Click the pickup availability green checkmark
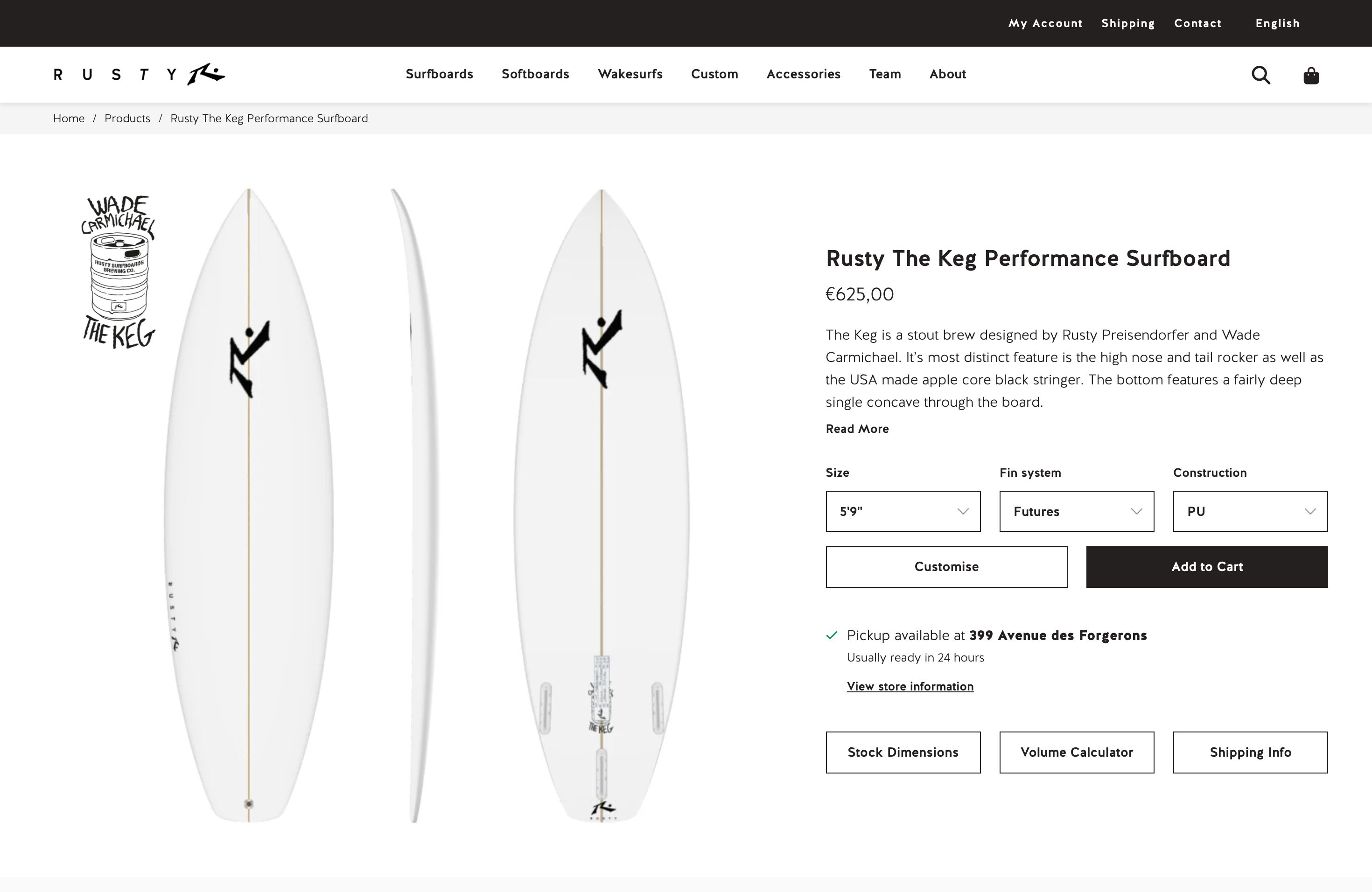1372x892 pixels. (832, 635)
